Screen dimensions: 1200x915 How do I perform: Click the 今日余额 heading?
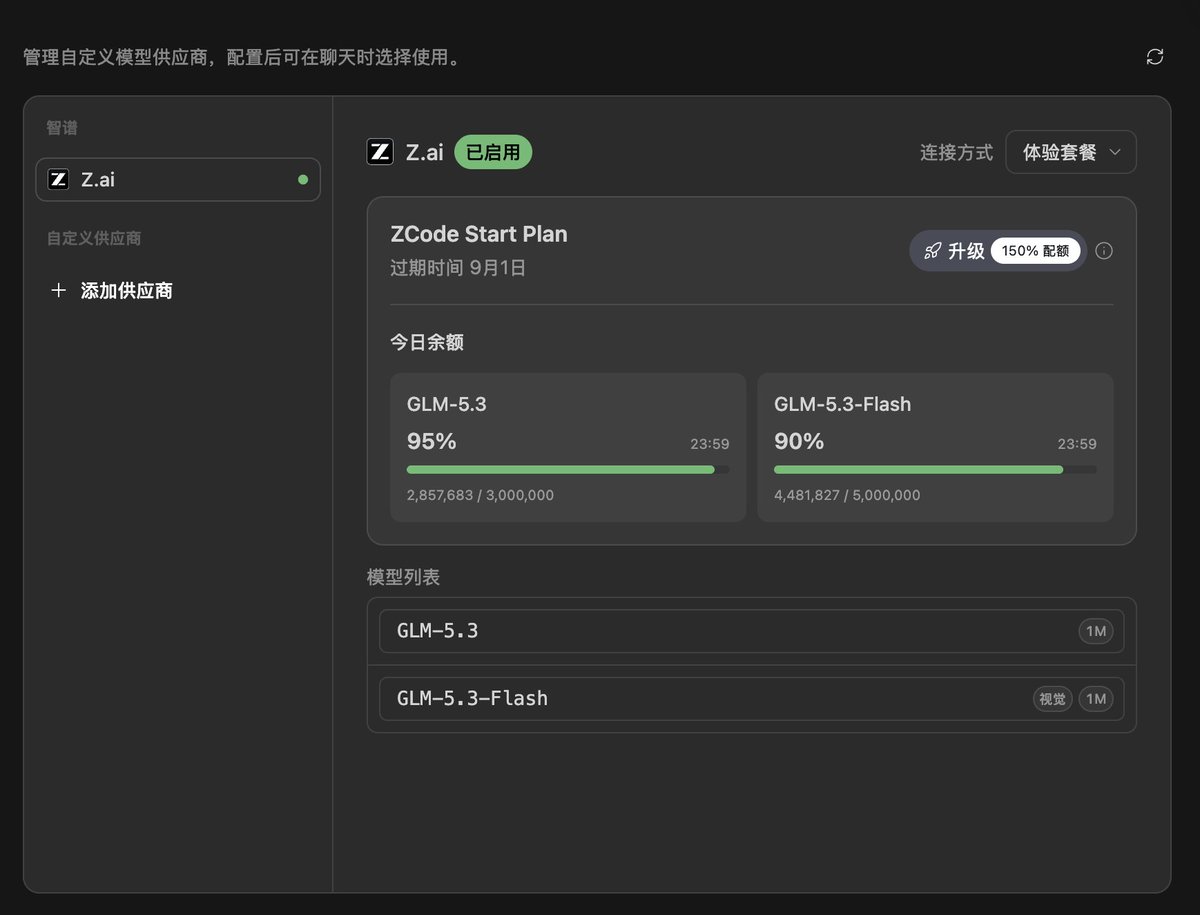click(427, 343)
